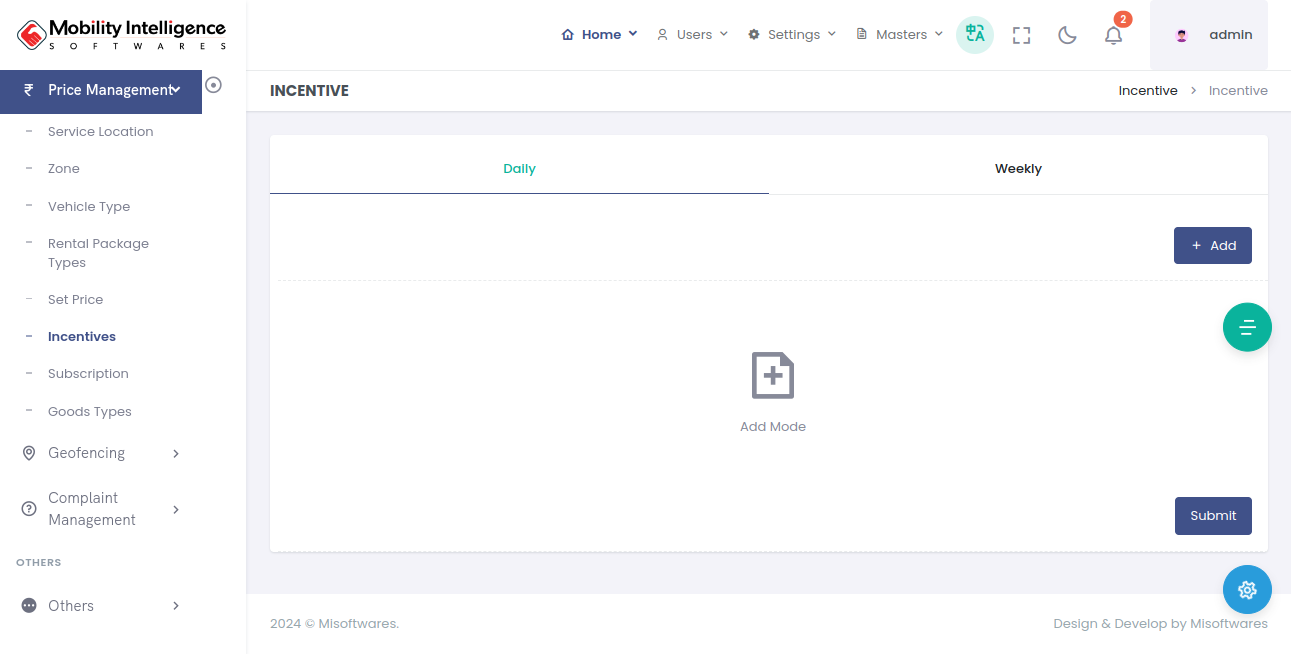
Task: Open the notifications bell
Action: point(1113,35)
